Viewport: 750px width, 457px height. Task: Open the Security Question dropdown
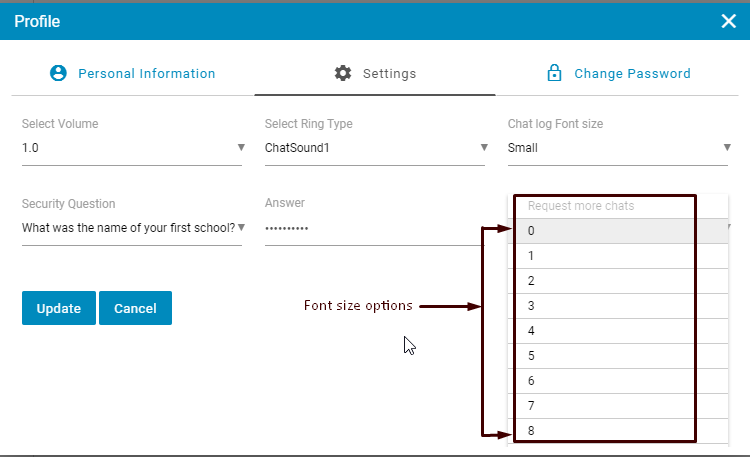(132, 226)
